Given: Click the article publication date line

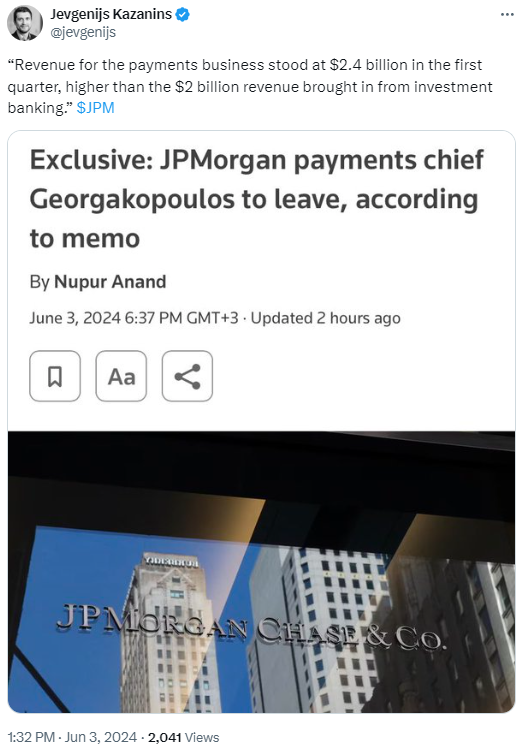Looking at the screenshot, I should click(x=215, y=318).
